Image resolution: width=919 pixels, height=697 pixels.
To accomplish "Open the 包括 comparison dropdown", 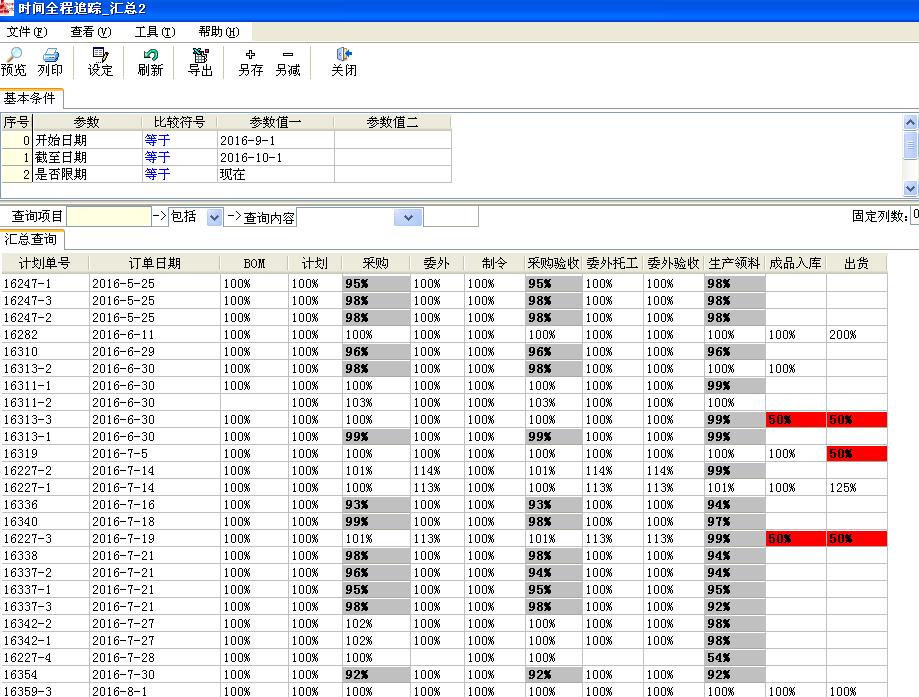I will (x=214, y=217).
